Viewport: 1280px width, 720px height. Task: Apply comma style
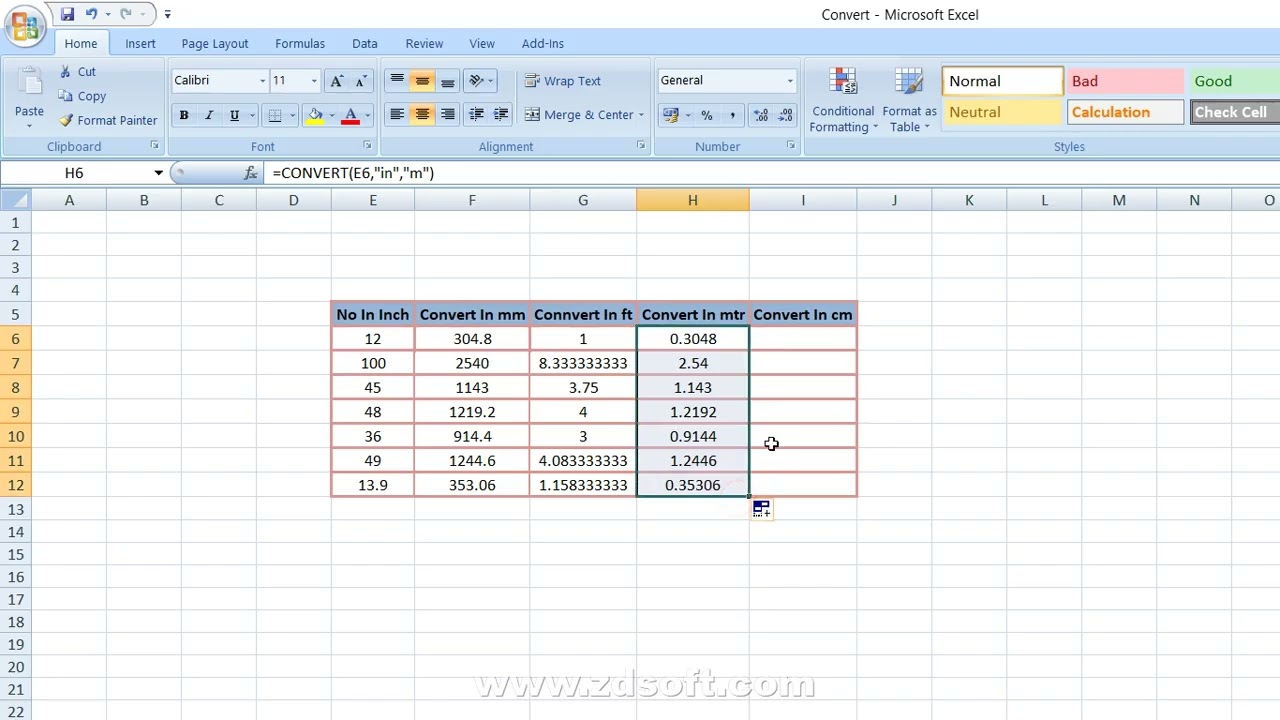[732, 115]
